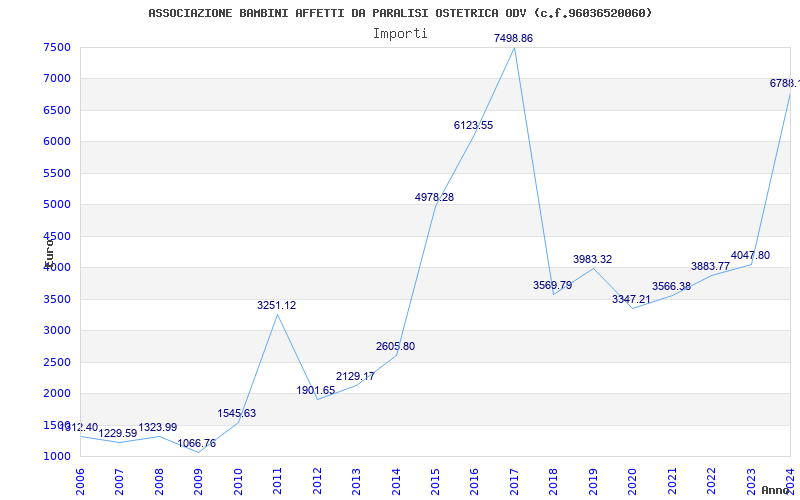Click y-axis value 2000

point(57,393)
